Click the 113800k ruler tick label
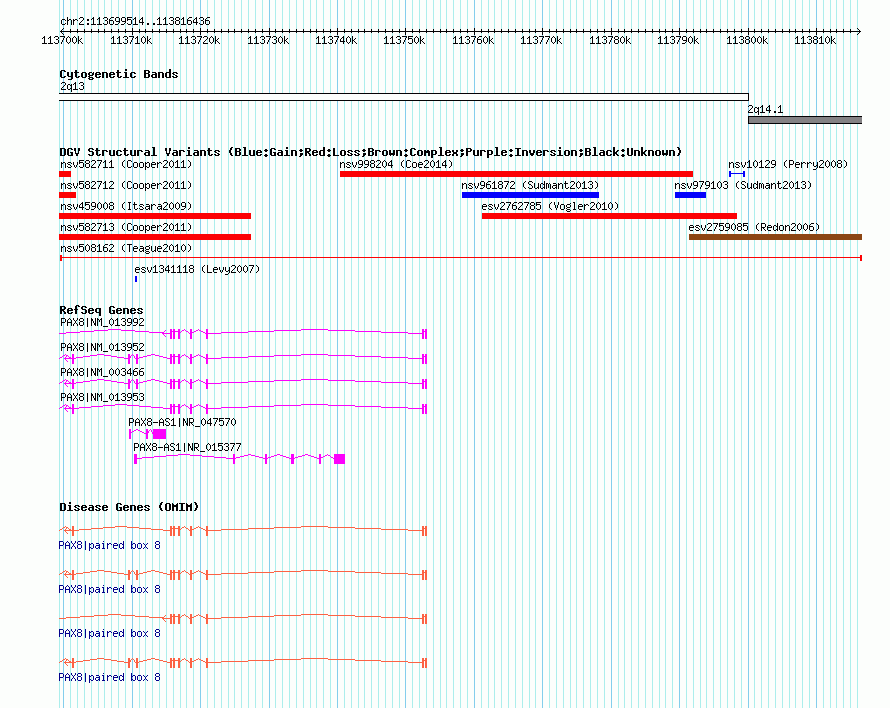The image size is (890, 708). click(746, 40)
